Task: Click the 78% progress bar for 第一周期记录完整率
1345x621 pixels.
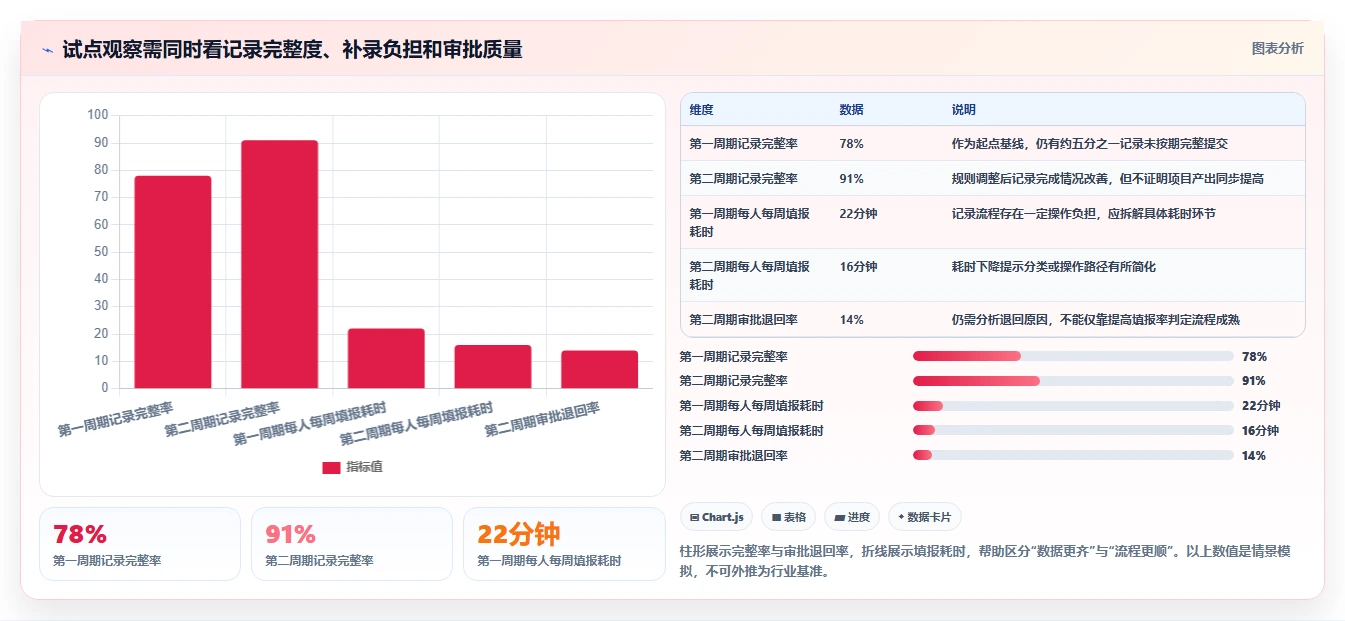Action: [1073, 356]
